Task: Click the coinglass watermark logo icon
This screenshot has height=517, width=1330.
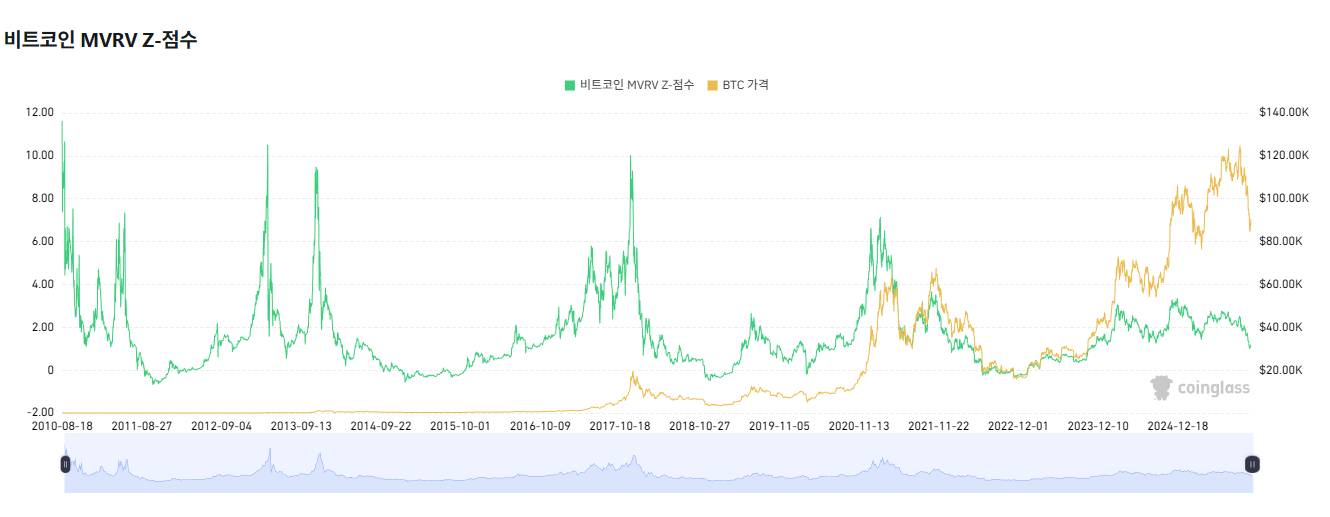Action: 1161,388
